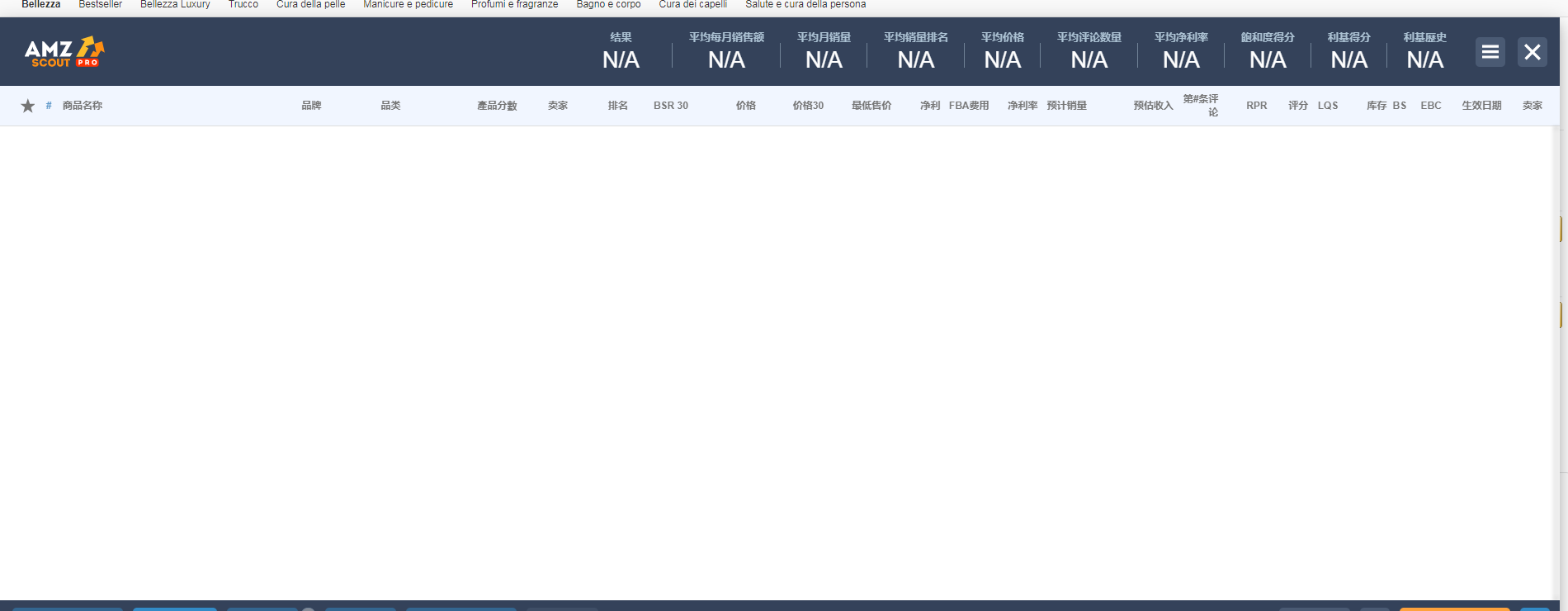Click the 品类 column header
This screenshot has width=1568, height=611.
(x=390, y=106)
